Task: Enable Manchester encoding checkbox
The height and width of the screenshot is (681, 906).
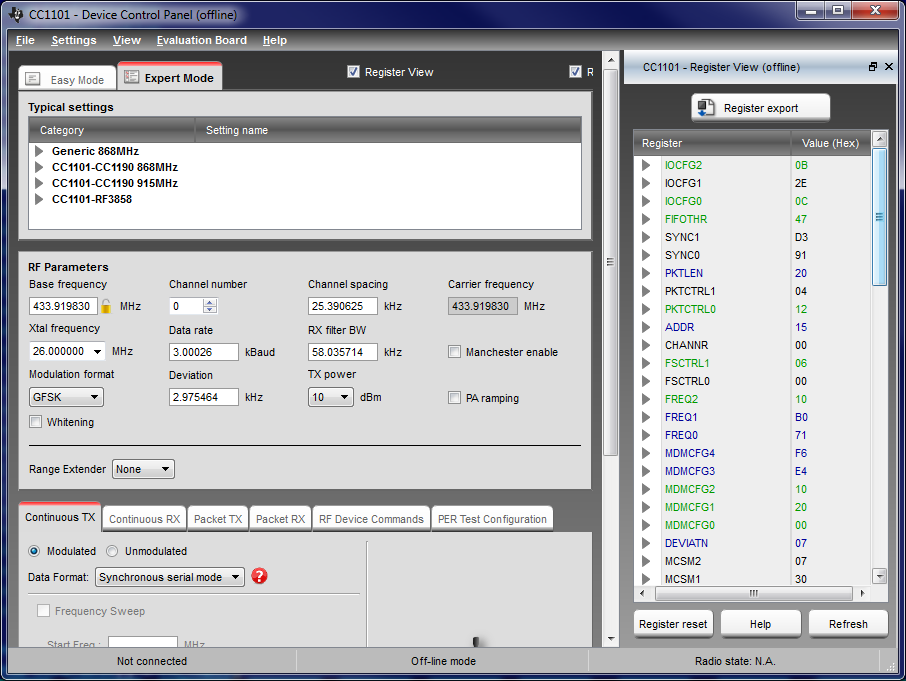Action: pyautogui.click(x=454, y=352)
